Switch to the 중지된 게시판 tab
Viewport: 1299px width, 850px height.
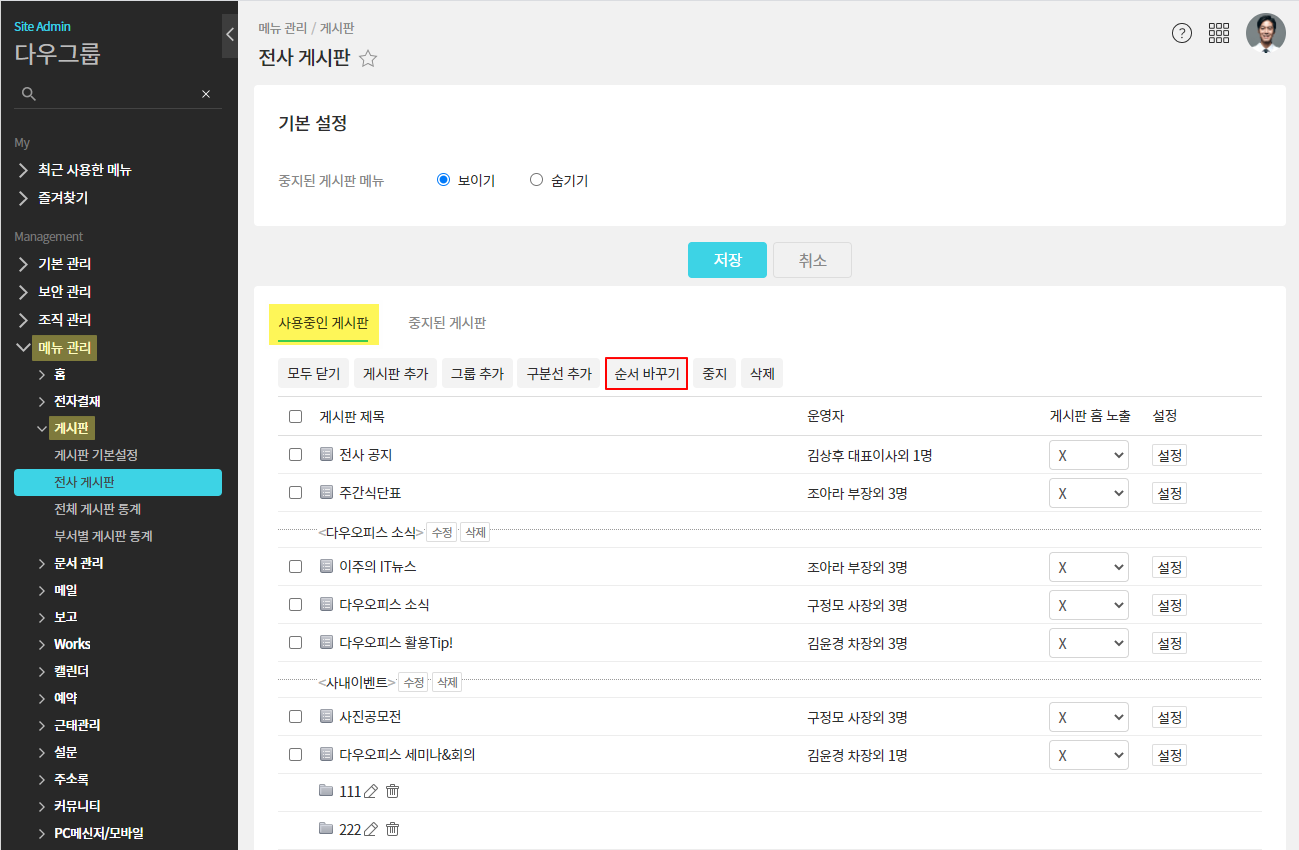(447, 323)
